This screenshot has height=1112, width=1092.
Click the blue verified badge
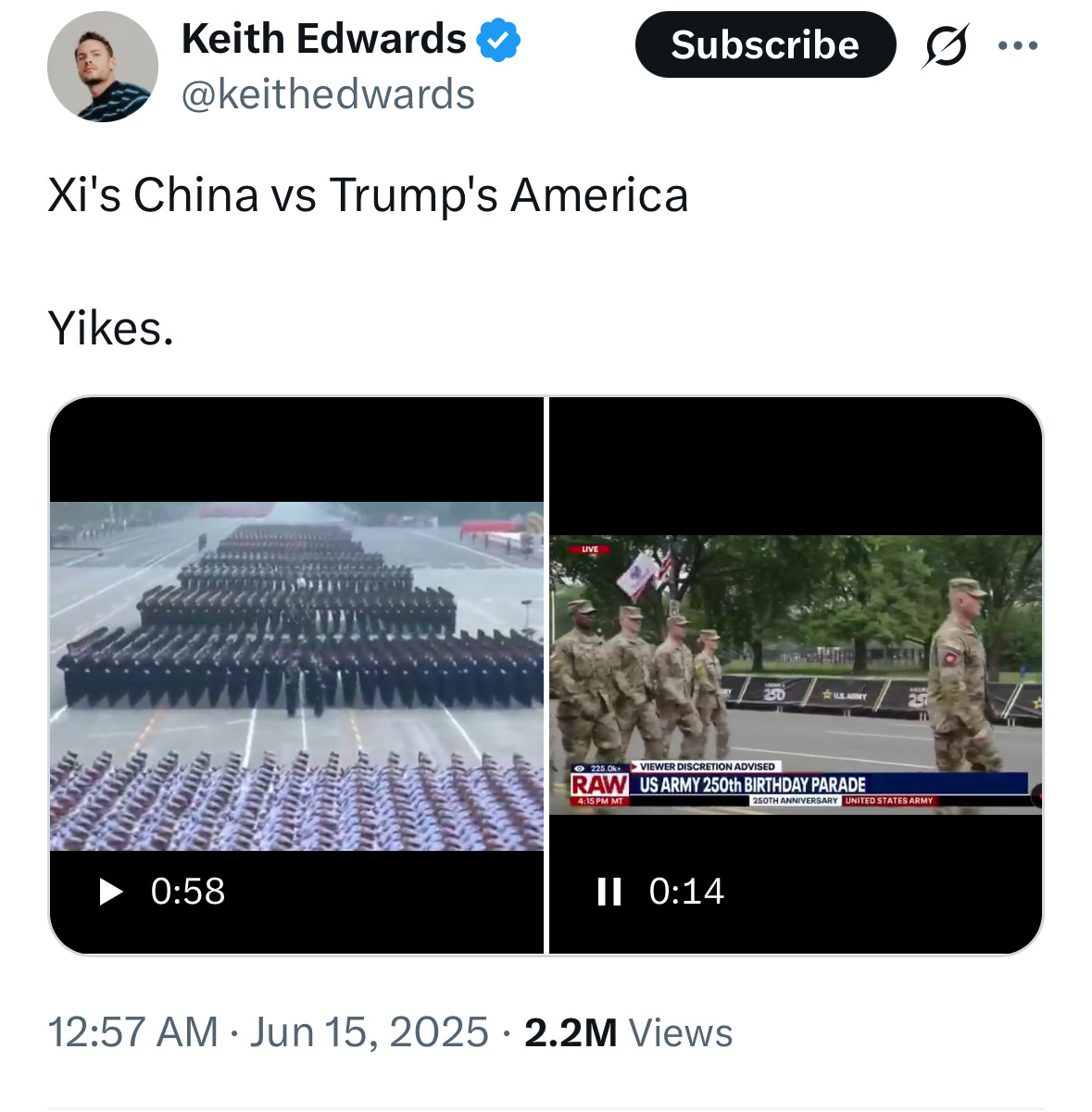click(x=498, y=40)
